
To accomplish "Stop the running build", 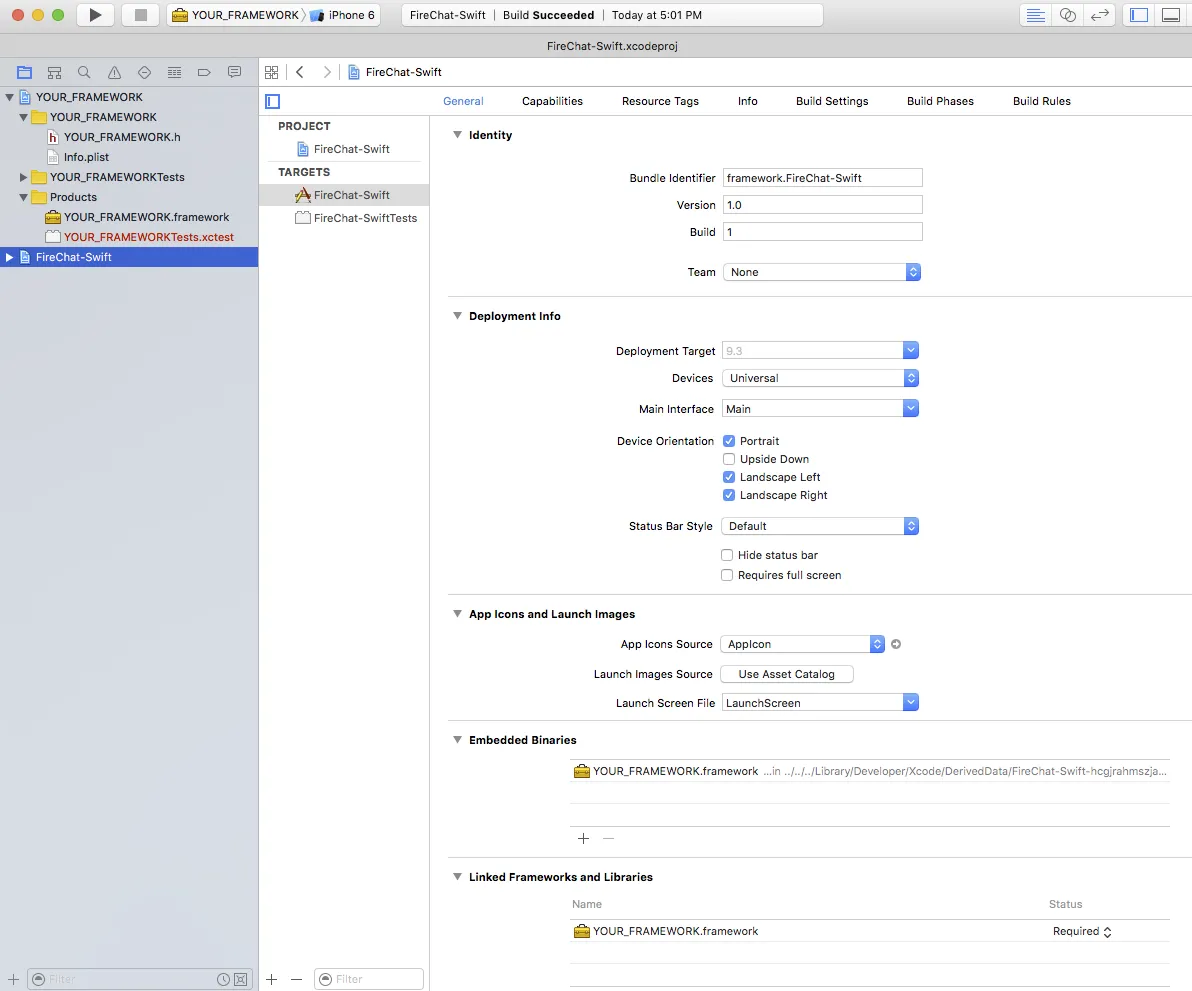I will (x=141, y=15).
